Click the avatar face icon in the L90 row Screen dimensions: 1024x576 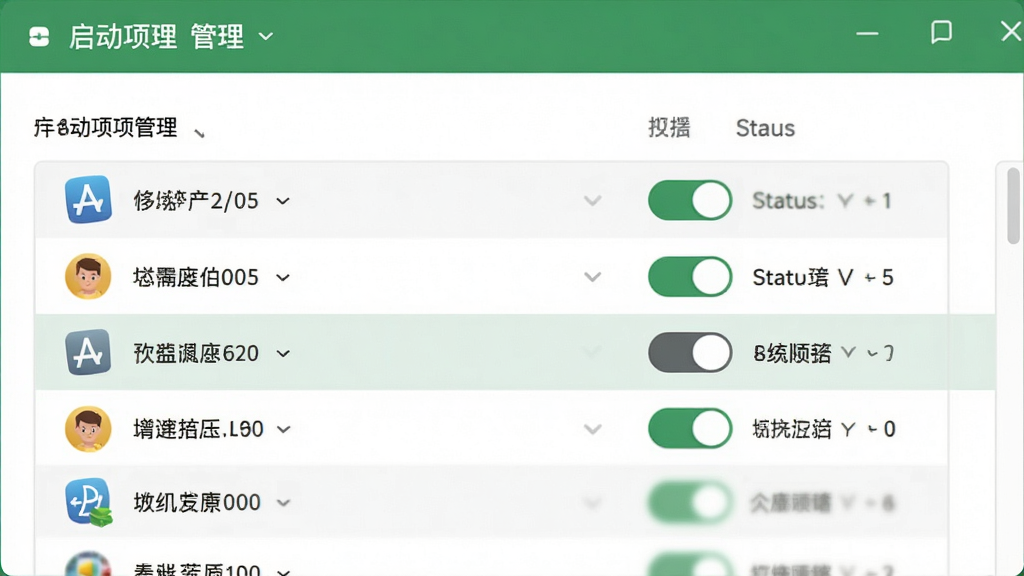click(x=88, y=429)
